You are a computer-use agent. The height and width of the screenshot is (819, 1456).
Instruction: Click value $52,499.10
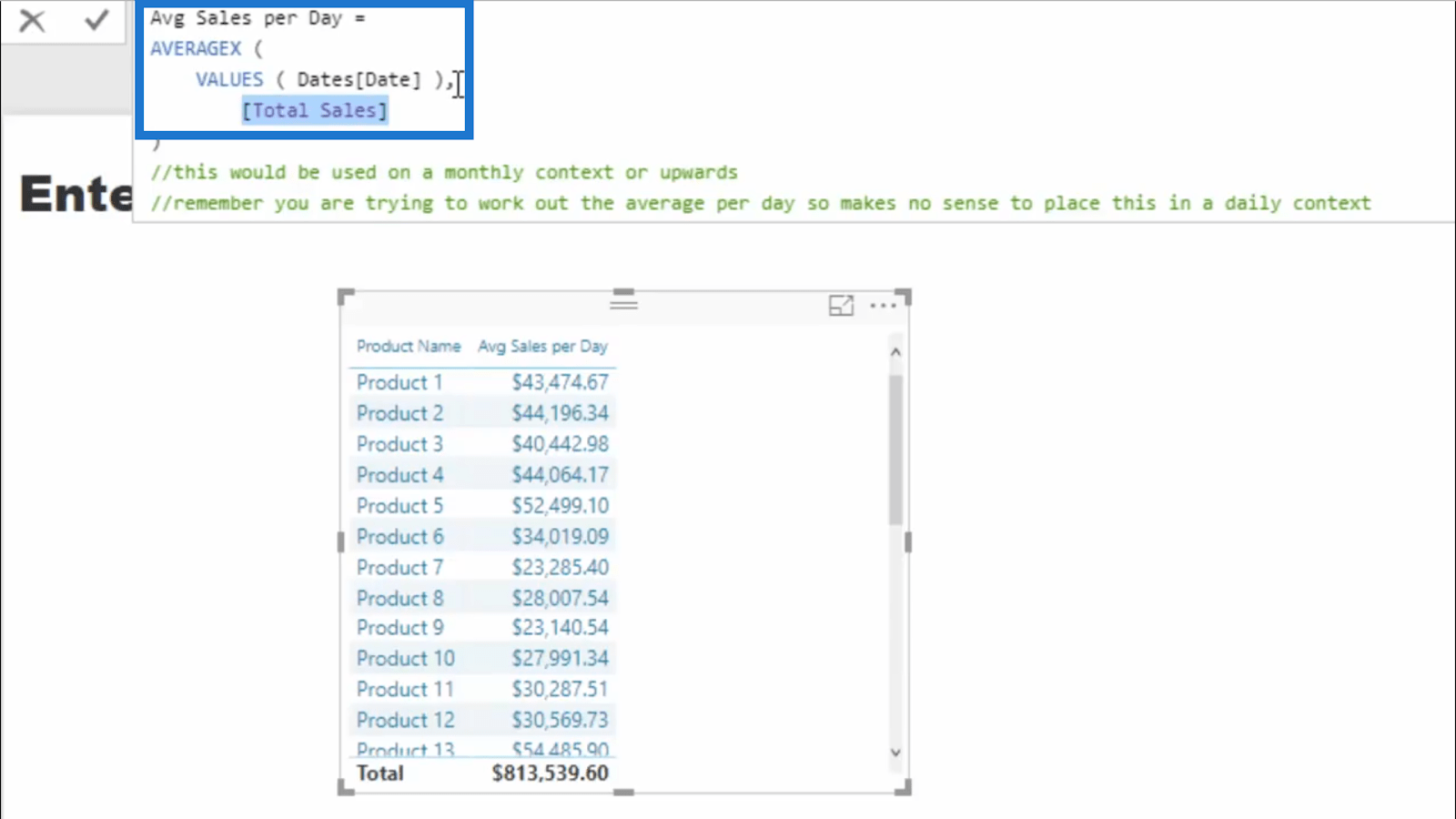tap(560, 506)
